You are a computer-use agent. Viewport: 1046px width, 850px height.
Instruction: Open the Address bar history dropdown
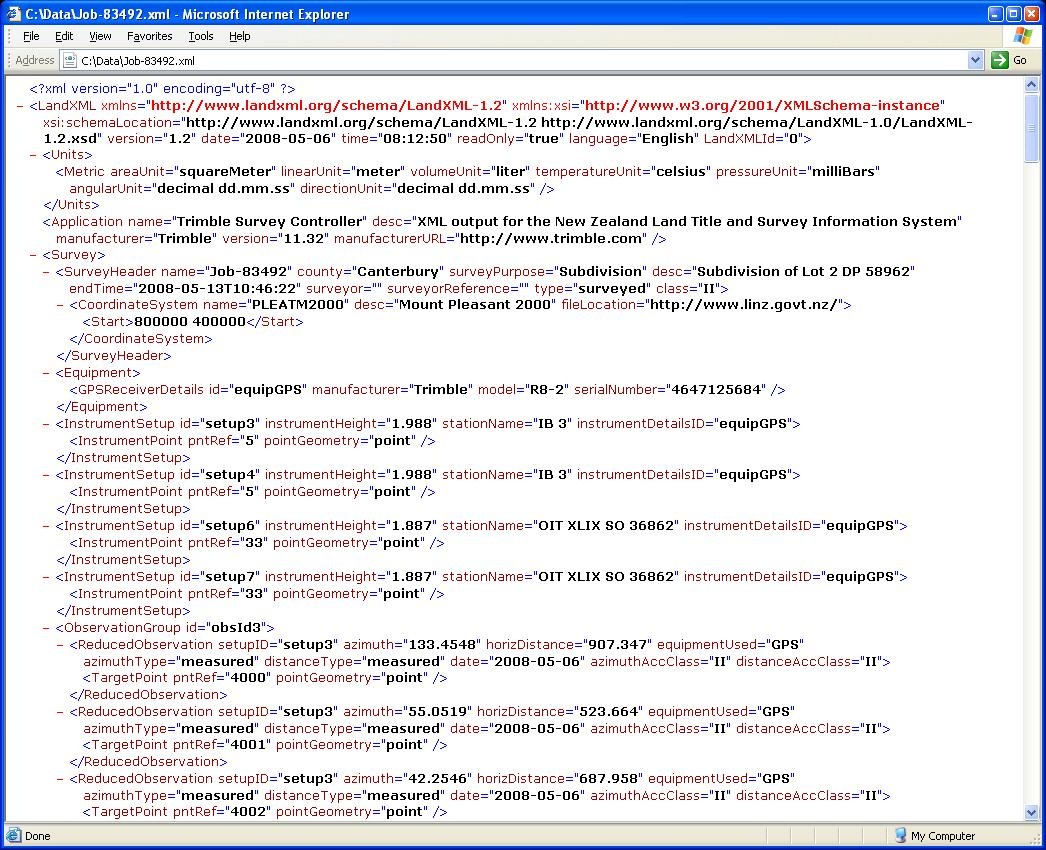[x=977, y=59]
